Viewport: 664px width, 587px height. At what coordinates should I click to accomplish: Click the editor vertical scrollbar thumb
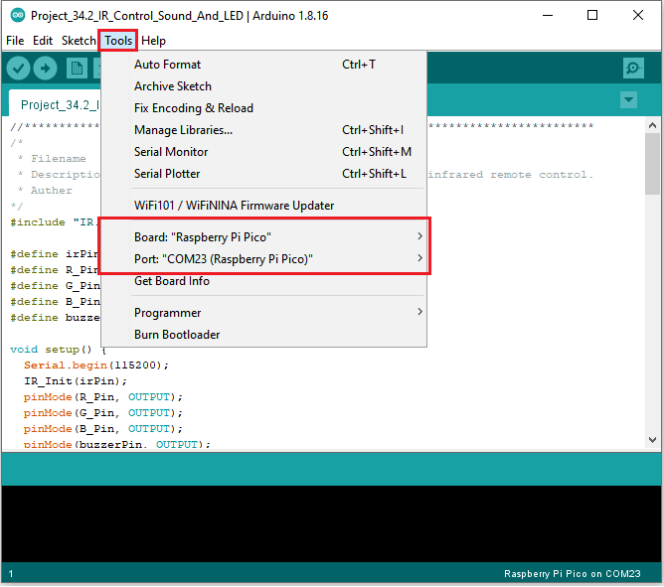[x=652, y=164]
